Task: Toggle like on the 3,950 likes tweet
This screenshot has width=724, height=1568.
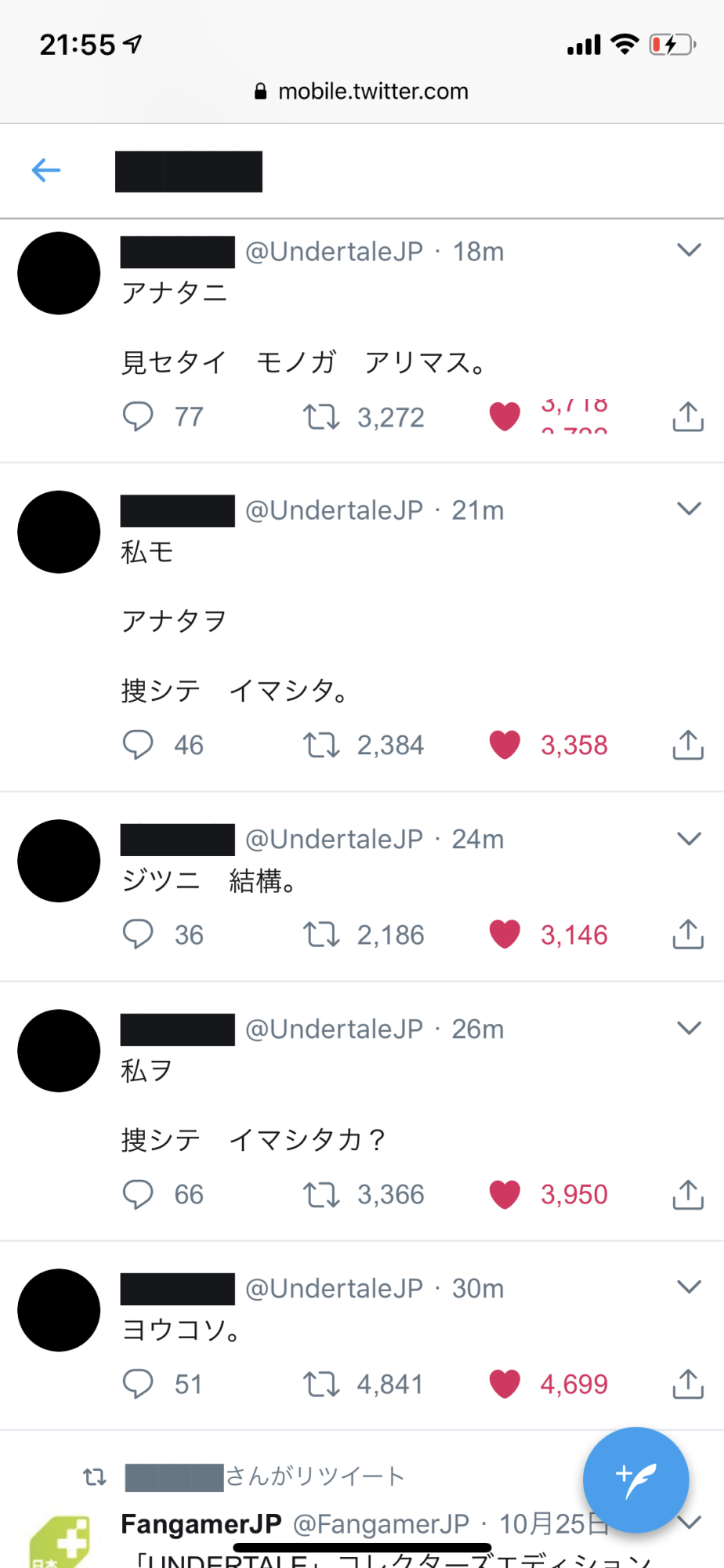Action: [x=505, y=1194]
